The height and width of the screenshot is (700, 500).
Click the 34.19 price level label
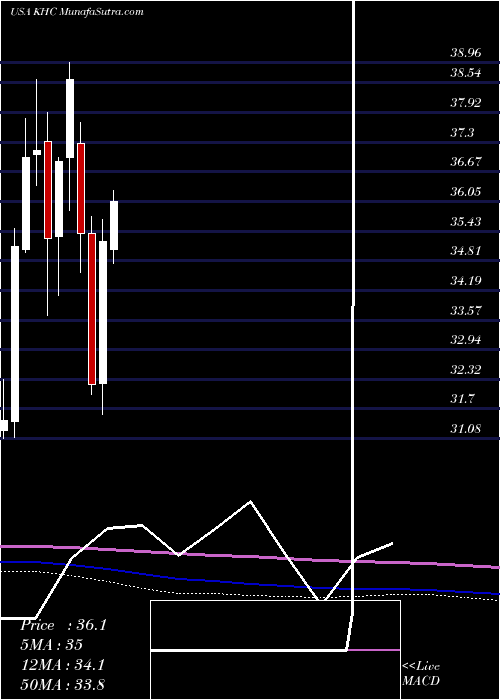pyautogui.click(x=466, y=281)
